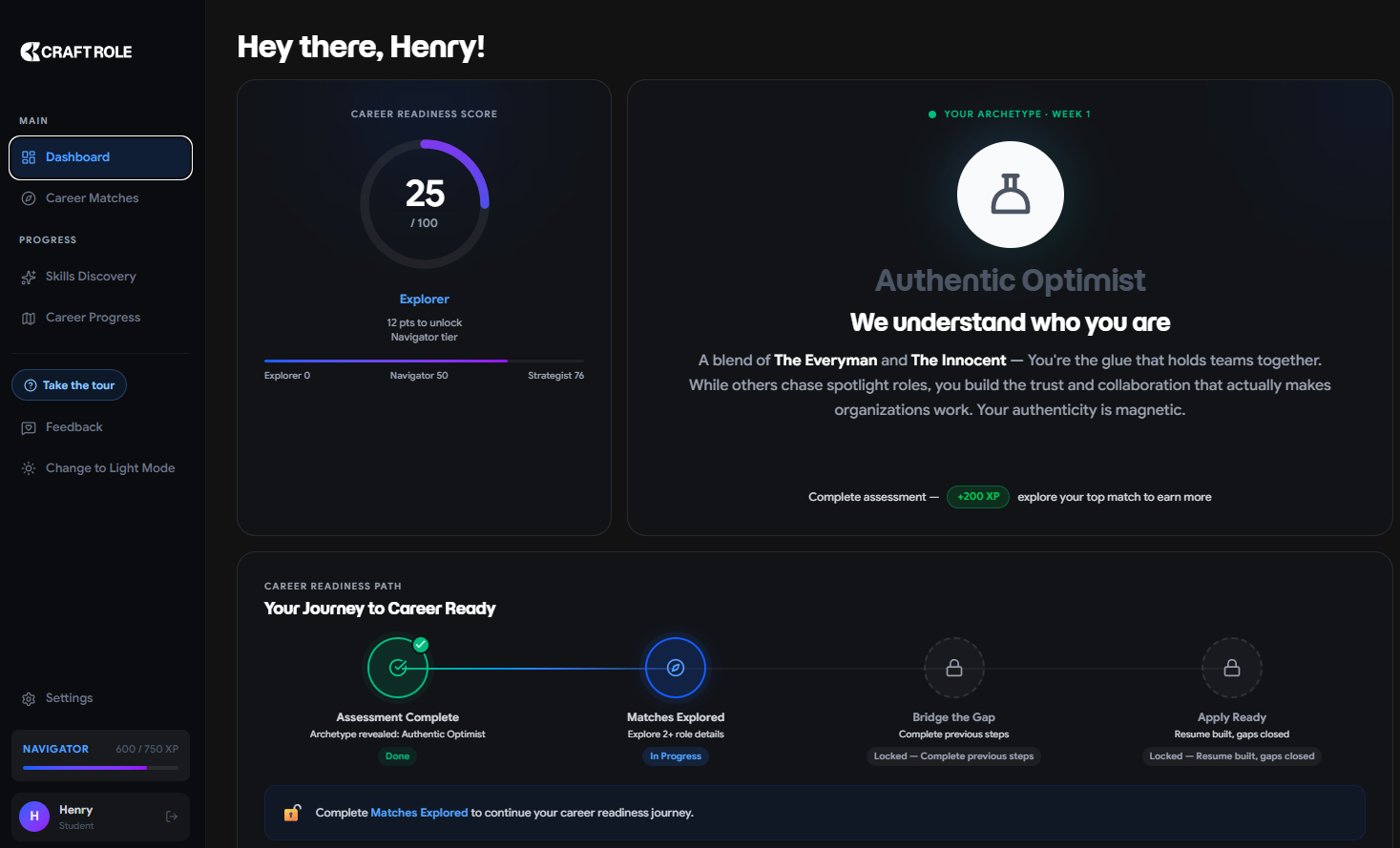Open the Dashboard menu item

pos(100,157)
